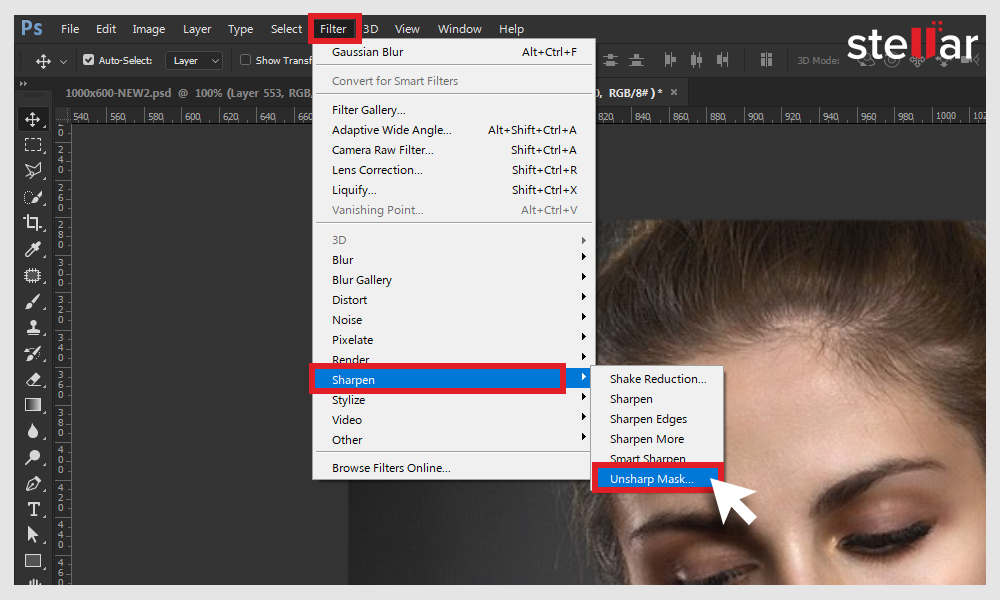Open Lens Correction filter
The width and height of the screenshot is (1000, 600).
click(453, 170)
